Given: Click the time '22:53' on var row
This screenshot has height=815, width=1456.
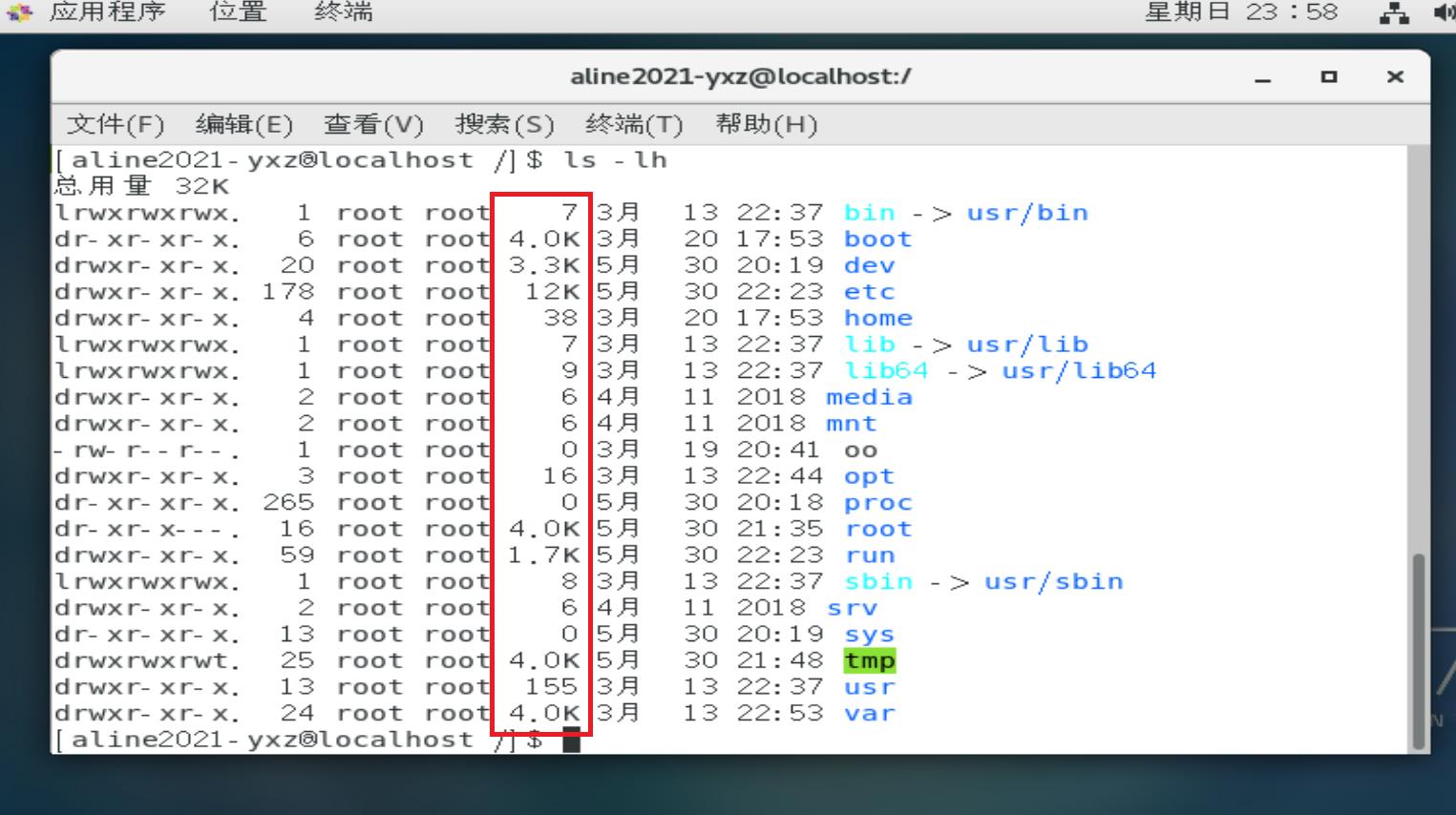Looking at the screenshot, I should pyautogui.click(x=780, y=713).
